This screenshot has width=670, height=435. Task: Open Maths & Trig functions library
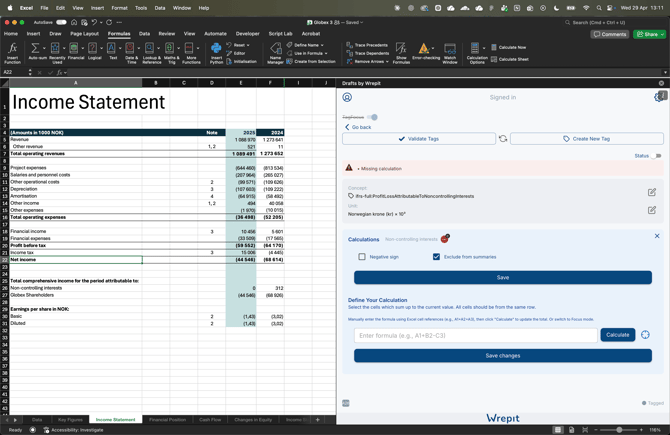point(171,53)
